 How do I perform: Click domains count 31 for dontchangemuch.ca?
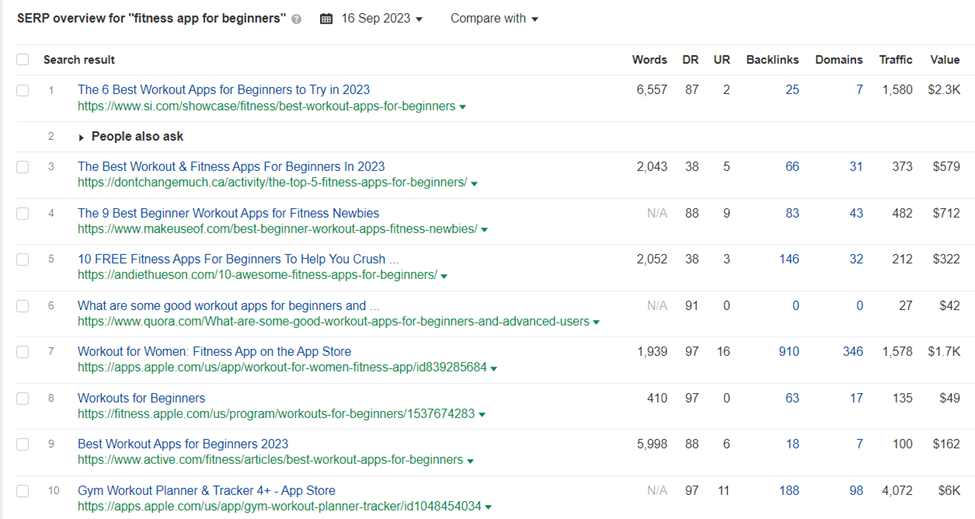[856, 167]
